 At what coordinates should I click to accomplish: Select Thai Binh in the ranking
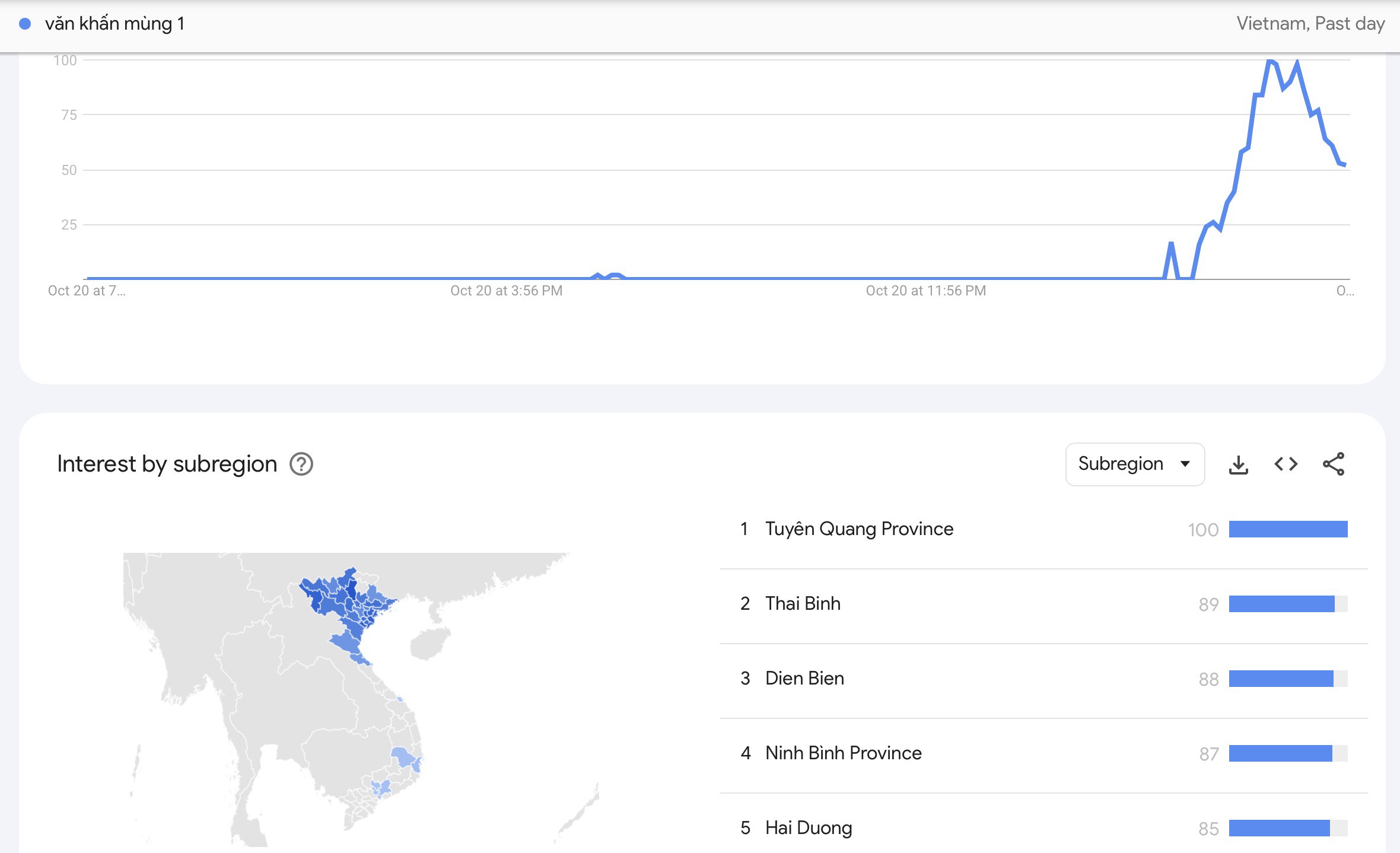pos(802,604)
